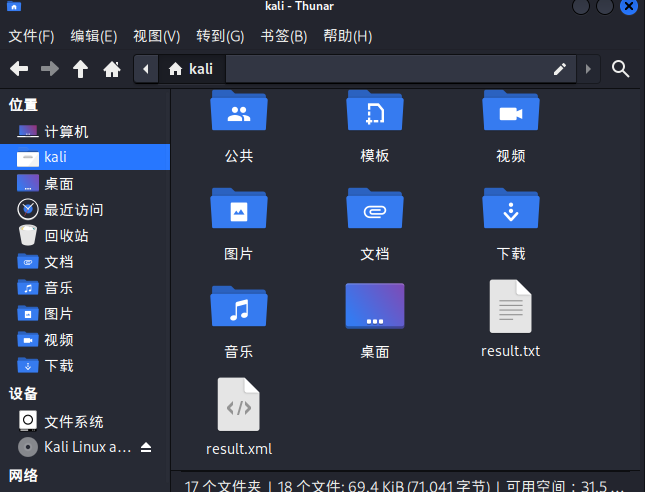Screen dimensions: 645x492
Task: Select 计算机 in the sidebar
Action: [x=85, y=132]
